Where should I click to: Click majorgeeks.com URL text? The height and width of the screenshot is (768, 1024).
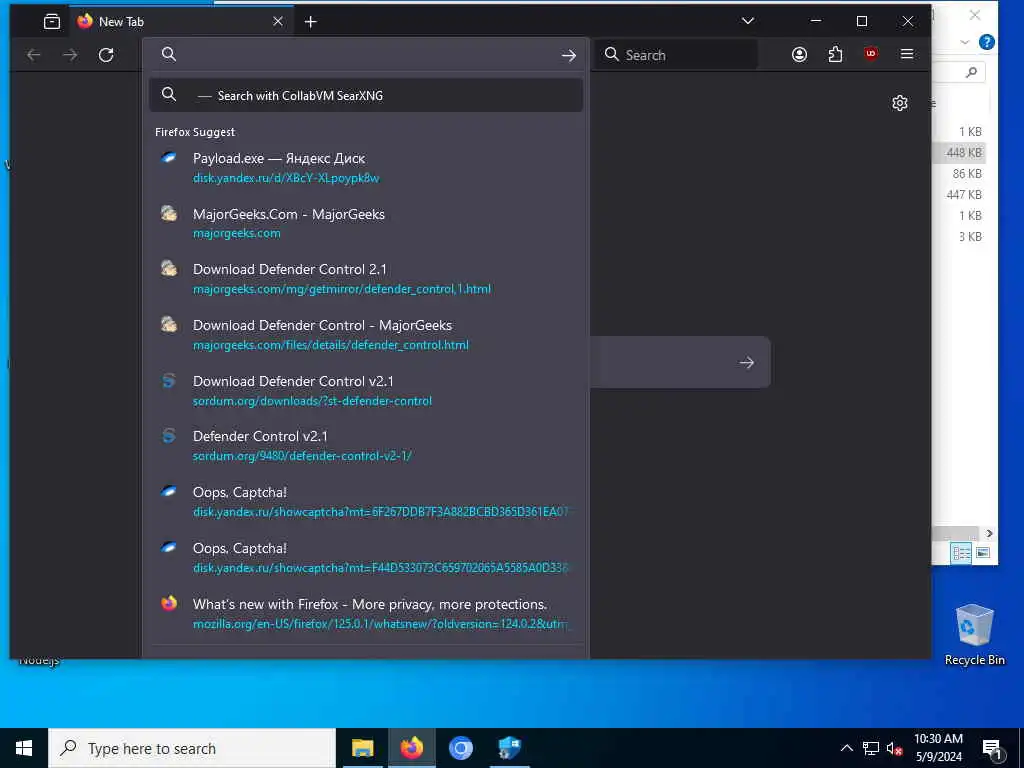point(236,233)
